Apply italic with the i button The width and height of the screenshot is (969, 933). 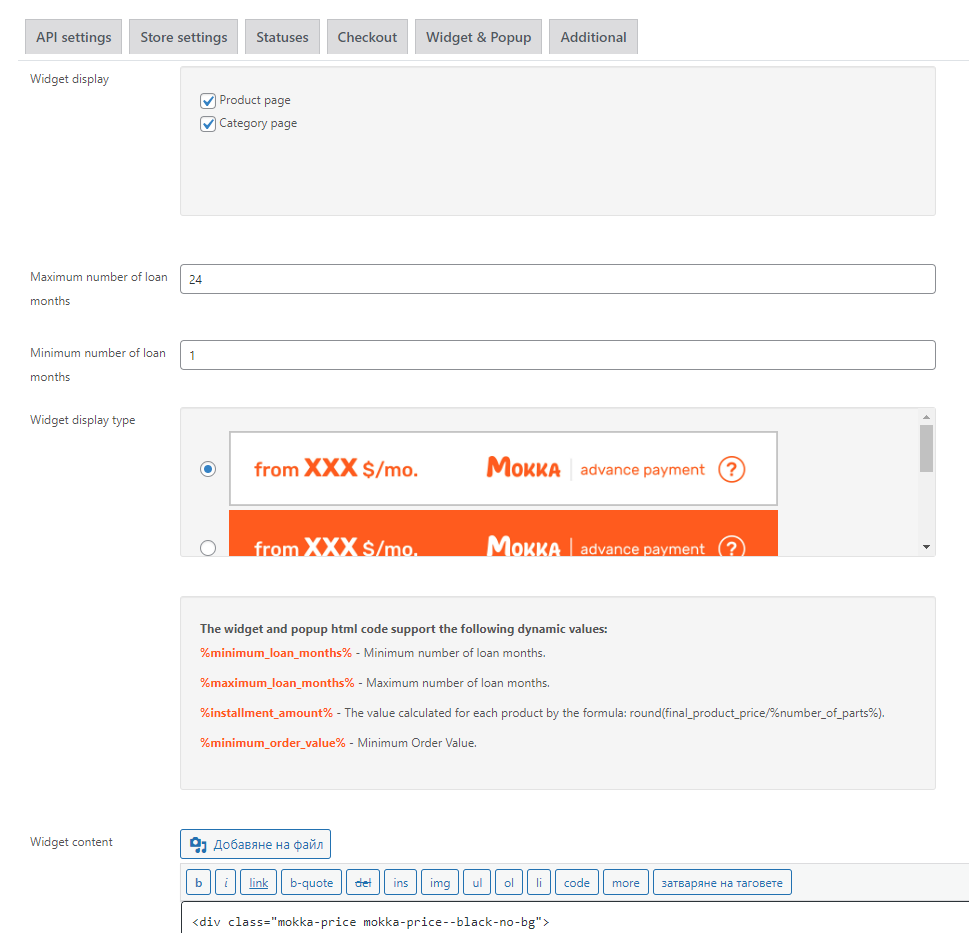226,882
